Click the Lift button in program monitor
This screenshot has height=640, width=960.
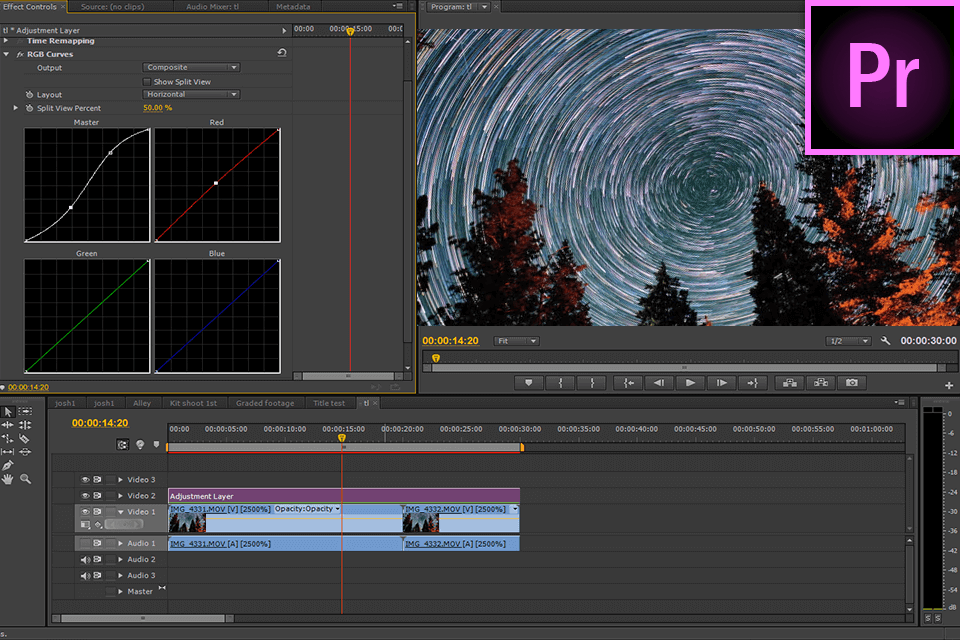pos(789,382)
